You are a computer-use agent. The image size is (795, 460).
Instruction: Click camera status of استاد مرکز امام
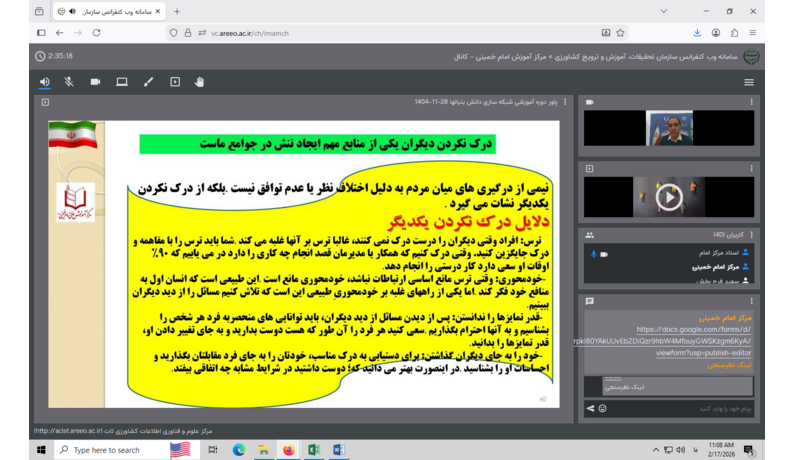(604, 254)
